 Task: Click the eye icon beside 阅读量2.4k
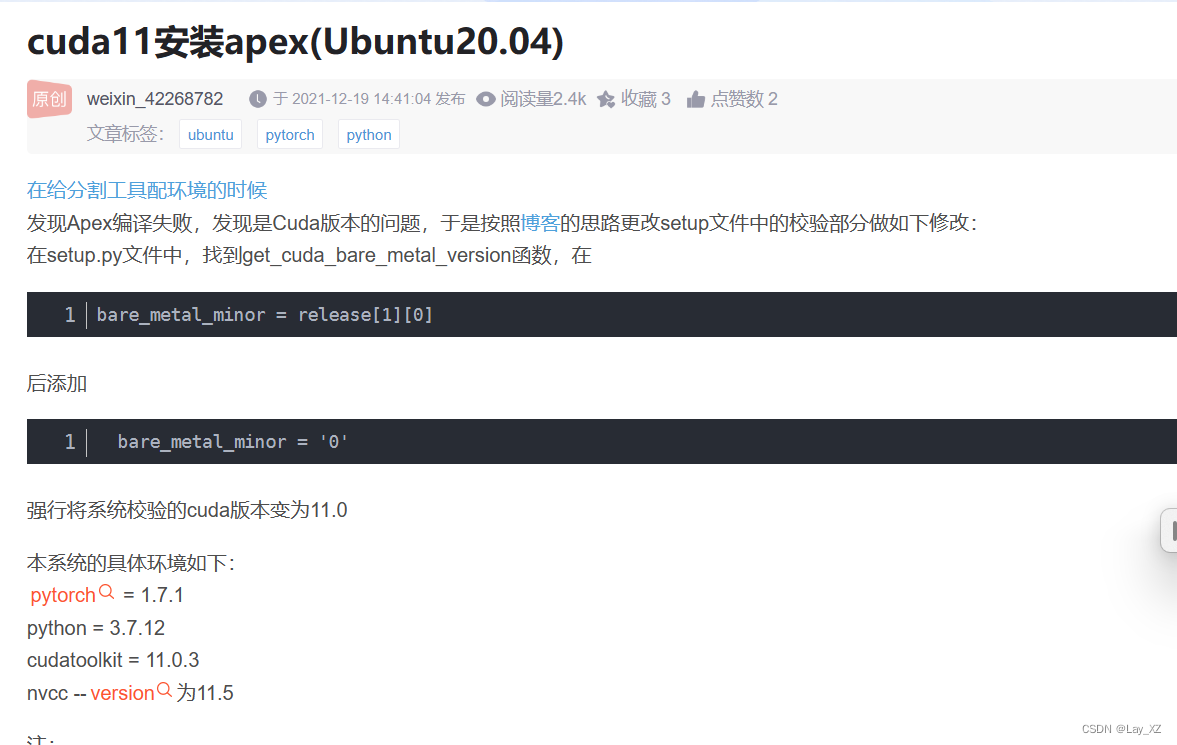coord(486,98)
